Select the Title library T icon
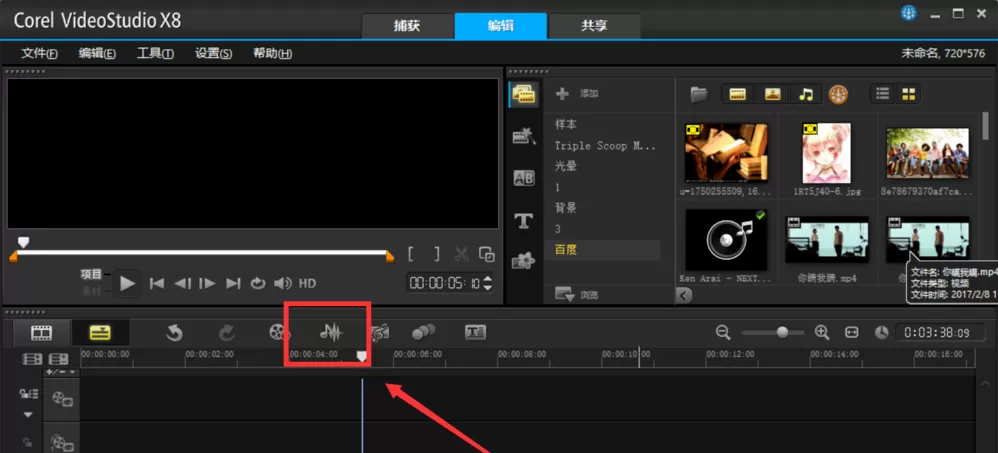 coord(523,220)
